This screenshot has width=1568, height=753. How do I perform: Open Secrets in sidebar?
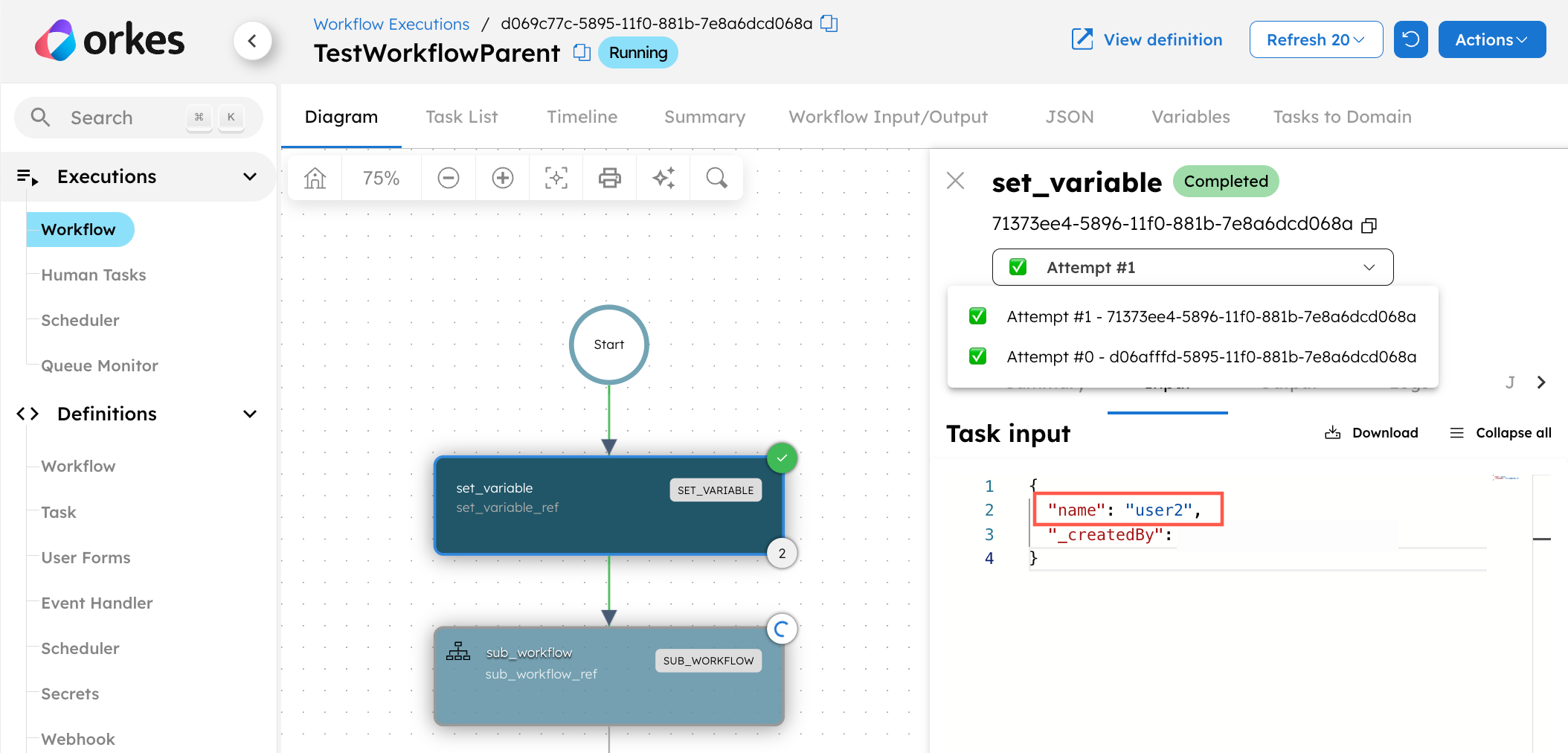click(x=70, y=693)
